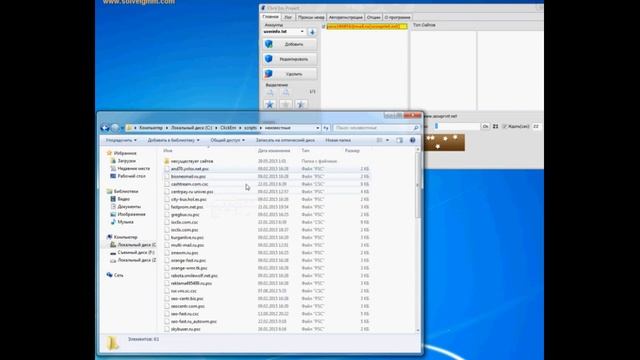Click the Ок button in ClickEm
The width and height of the screenshot is (640, 360).
tap(485, 127)
